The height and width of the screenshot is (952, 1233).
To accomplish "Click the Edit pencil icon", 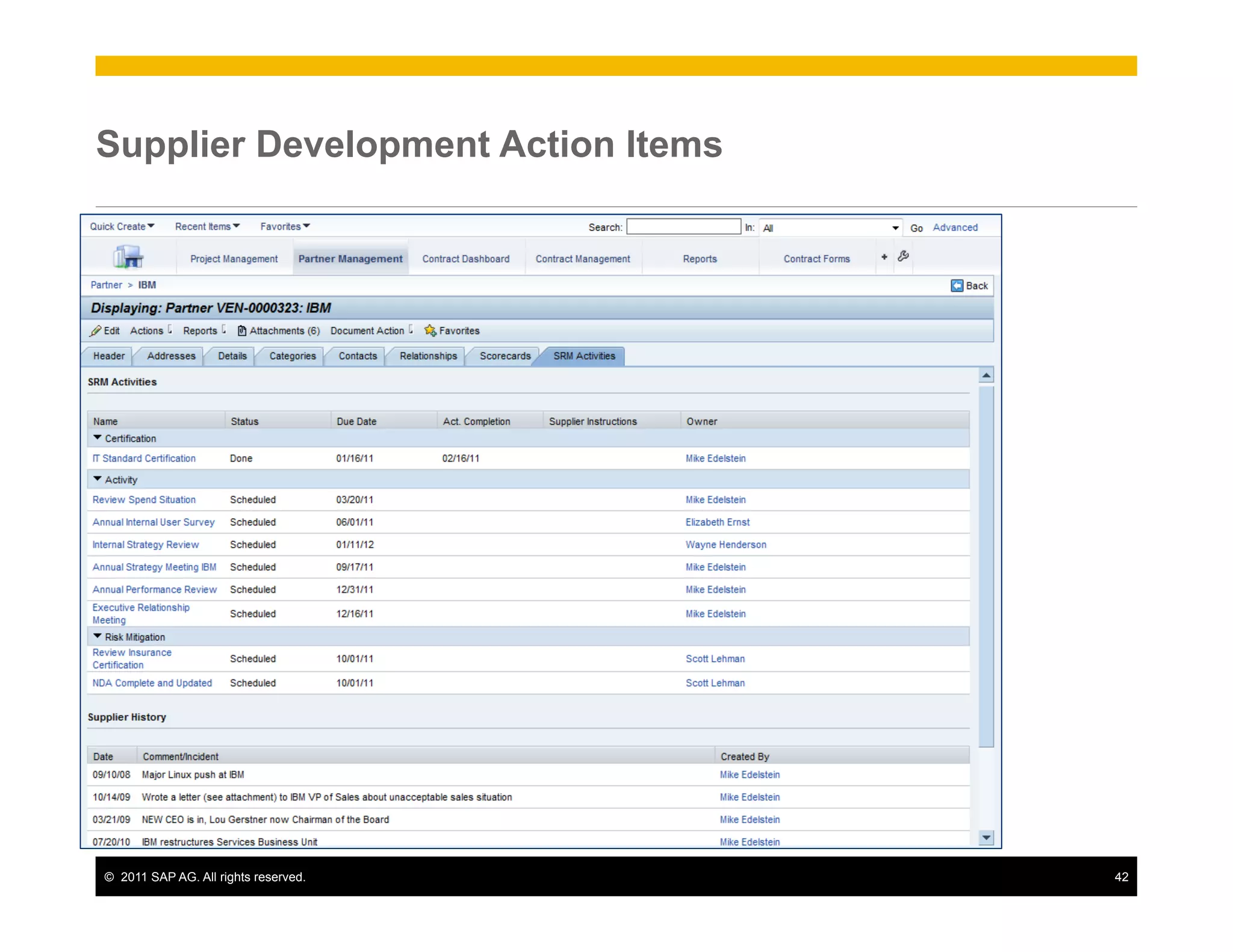I will pyautogui.click(x=95, y=331).
